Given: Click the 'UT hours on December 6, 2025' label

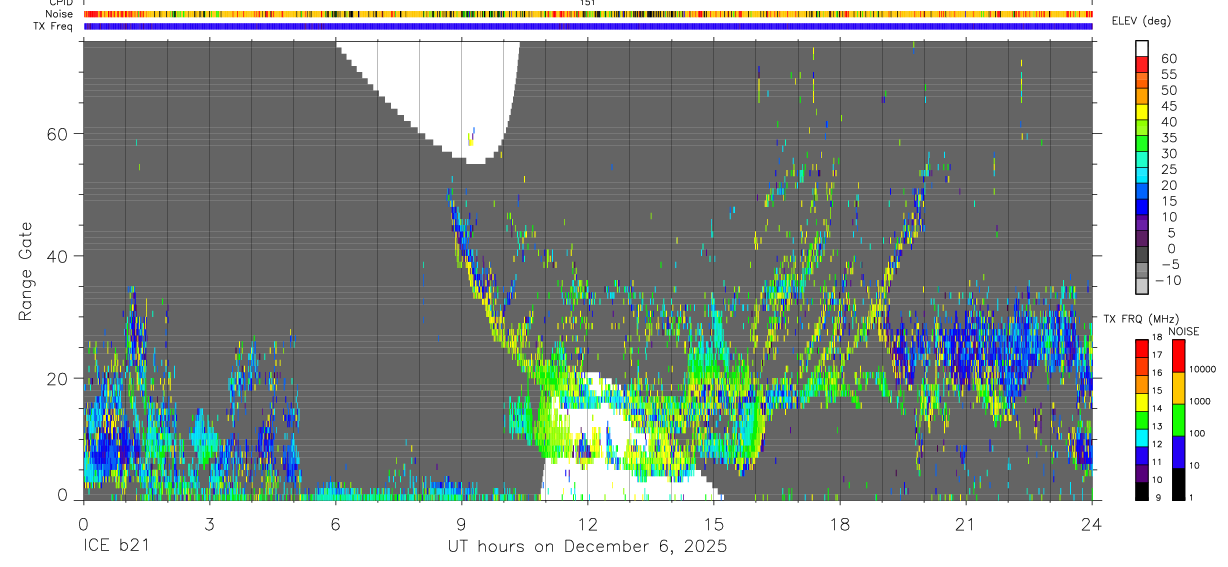Looking at the screenshot, I should tap(587, 547).
